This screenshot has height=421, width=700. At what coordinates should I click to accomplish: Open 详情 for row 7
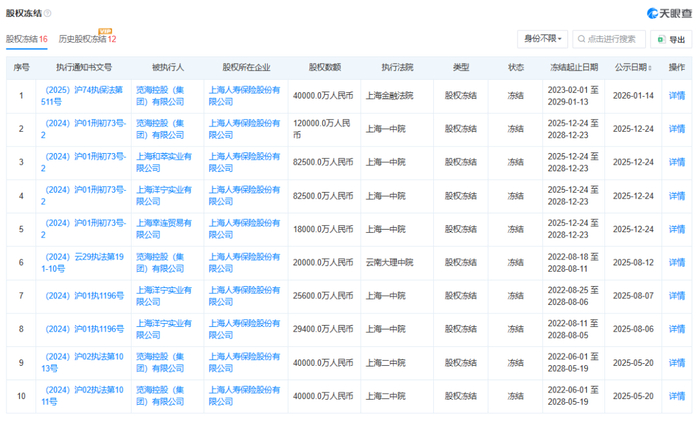coord(677,296)
